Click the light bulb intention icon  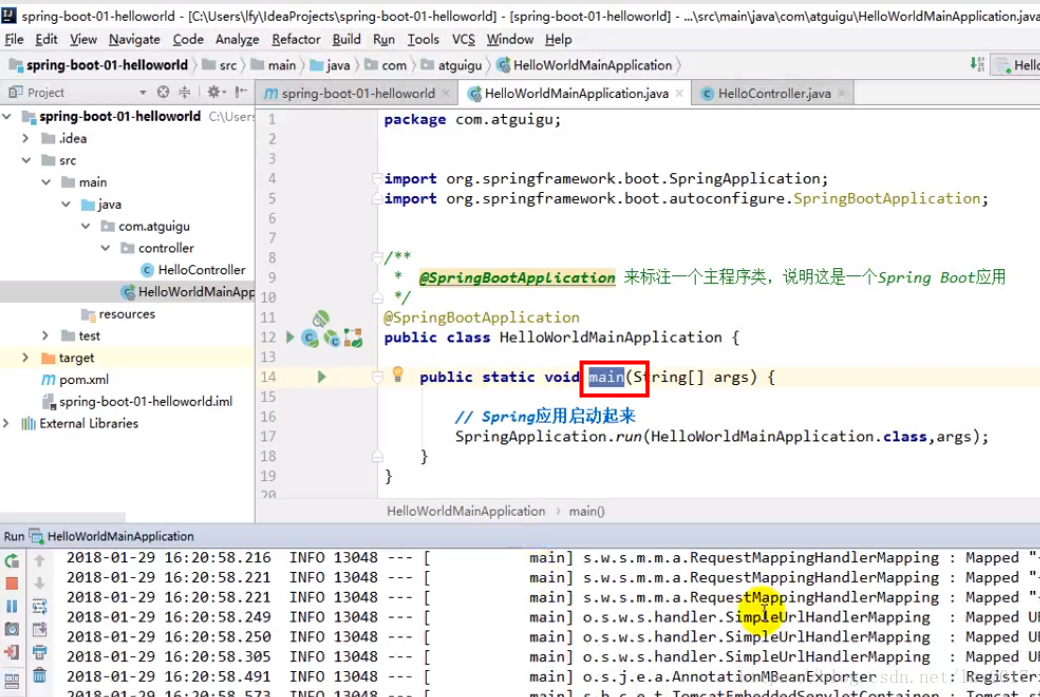pos(398,374)
